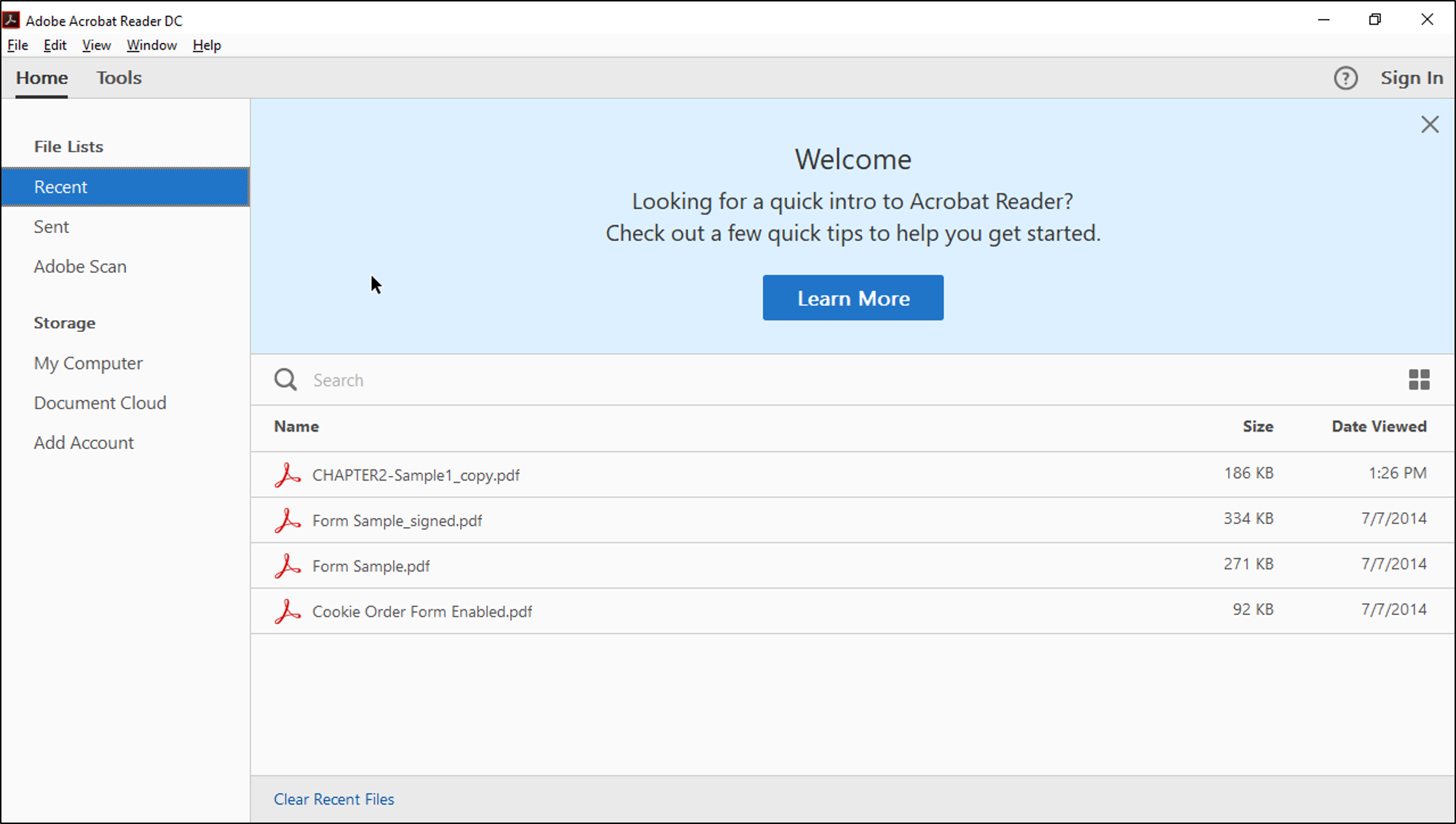
Task: Open the File menu
Action: click(17, 45)
